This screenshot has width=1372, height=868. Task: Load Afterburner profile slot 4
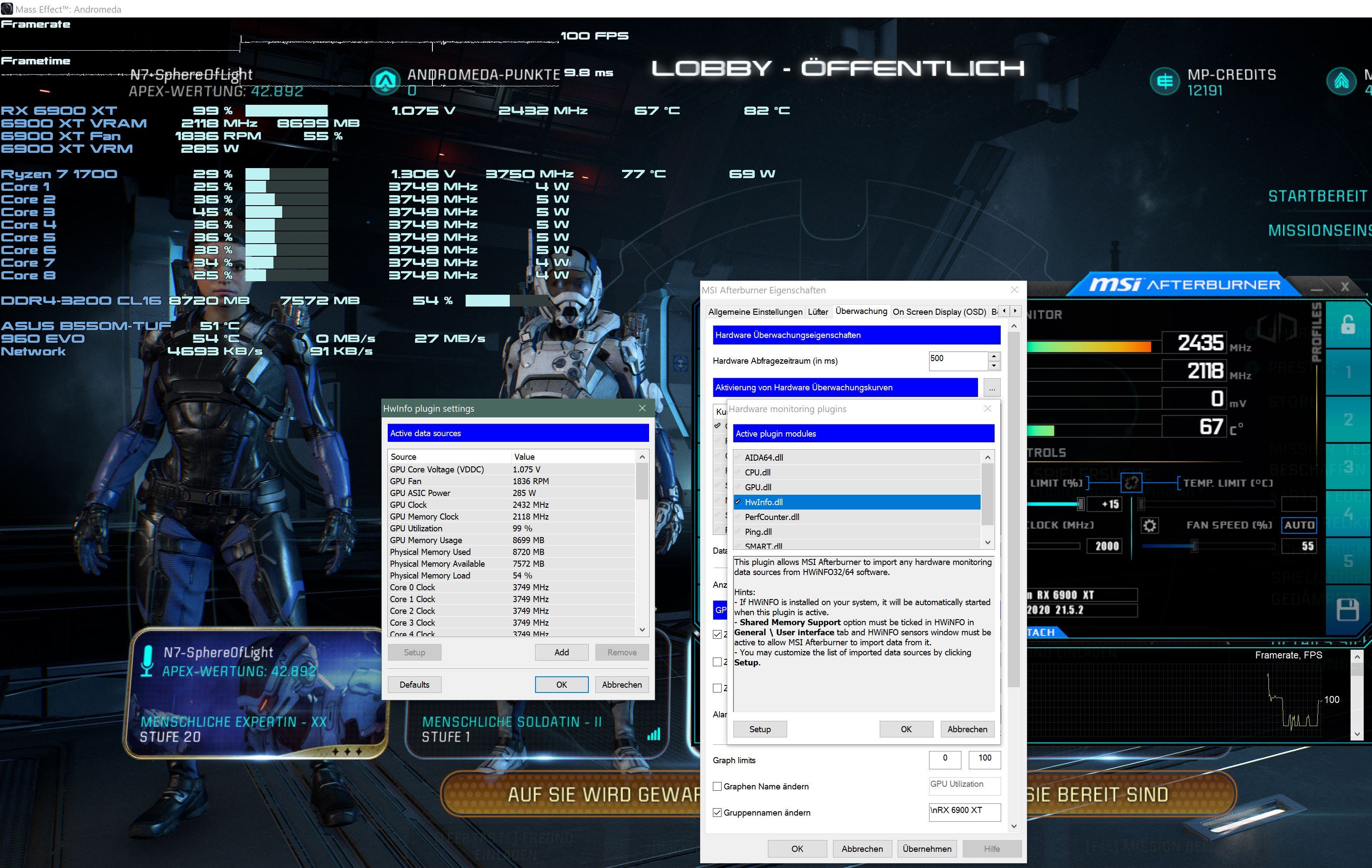point(1348,514)
